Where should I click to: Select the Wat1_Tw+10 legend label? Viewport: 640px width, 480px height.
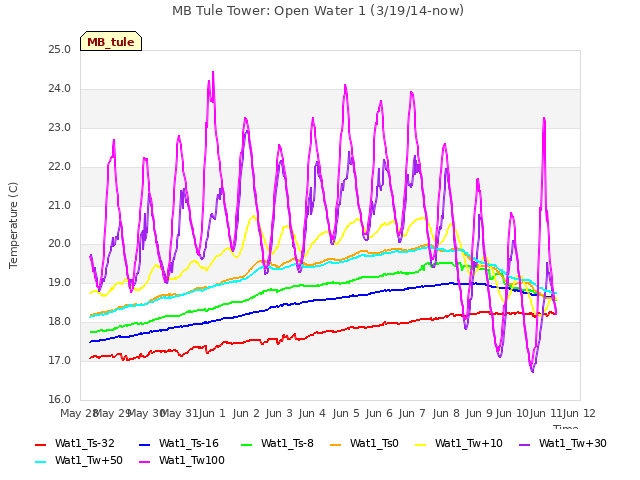pyautogui.click(x=469, y=443)
